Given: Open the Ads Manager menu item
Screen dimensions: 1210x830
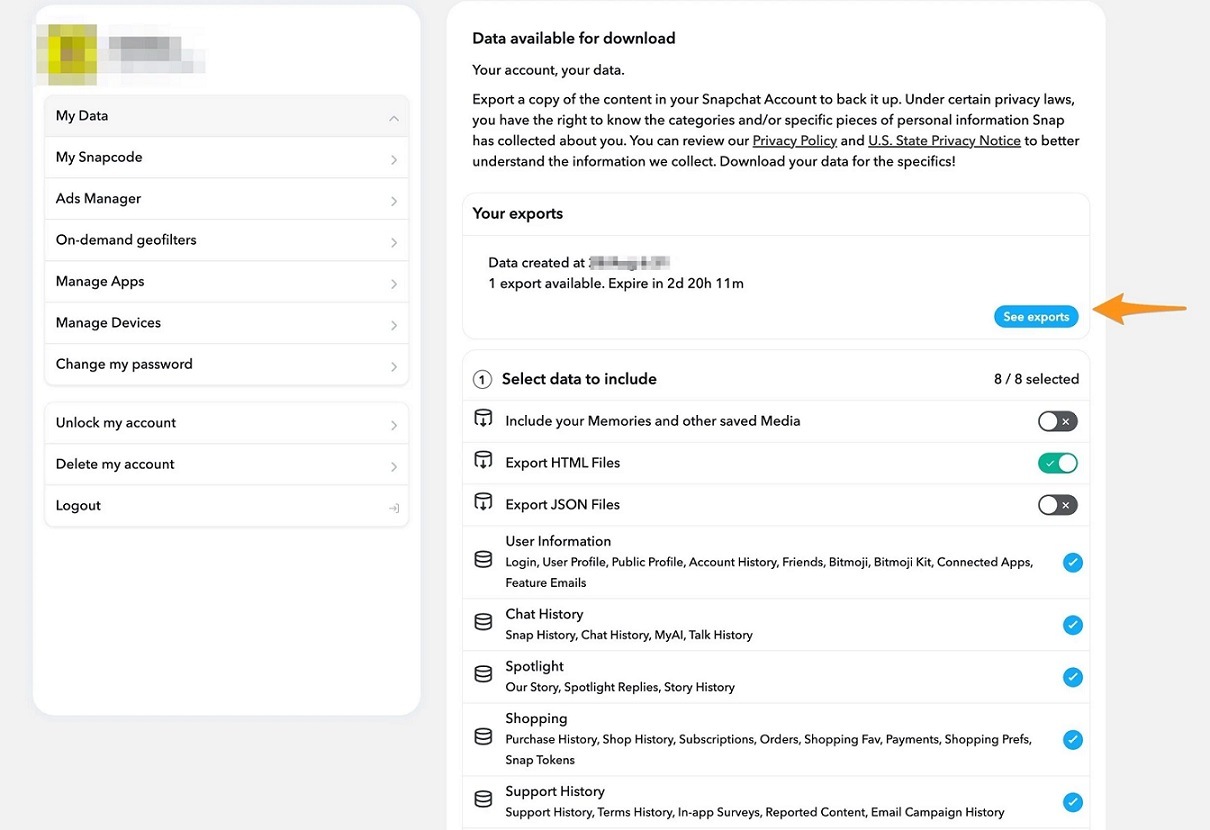Looking at the screenshot, I should 98,199.
